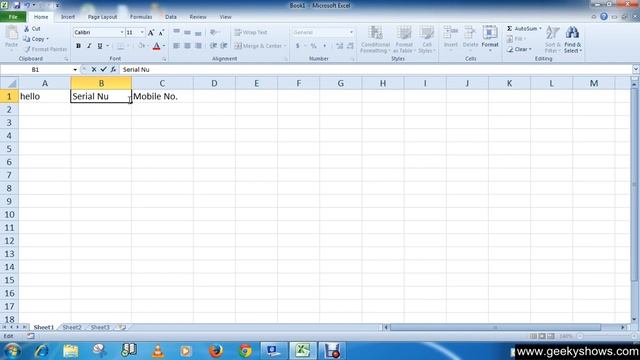Click the accounting dollar format icon
Image resolution: width=640 pixels, height=360 pixels.
coord(298,46)
